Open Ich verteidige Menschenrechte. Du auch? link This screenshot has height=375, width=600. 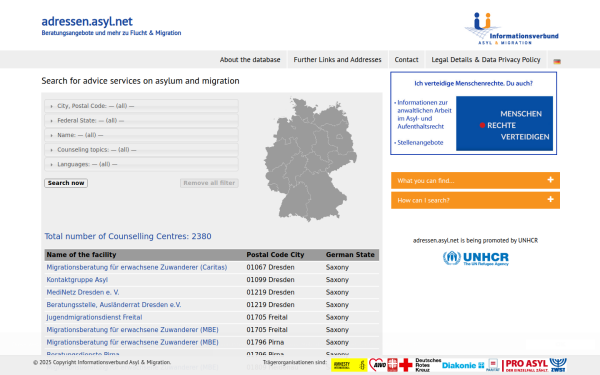coord(473,83)
